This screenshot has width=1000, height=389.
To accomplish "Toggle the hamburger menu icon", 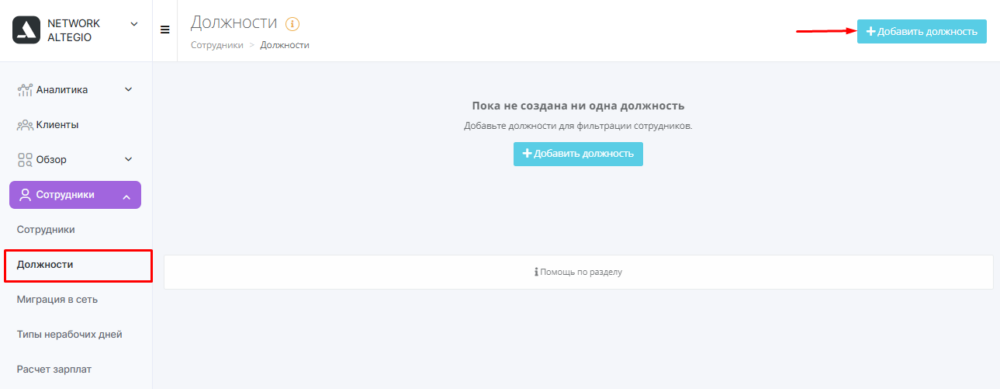I will pos(165,30).
